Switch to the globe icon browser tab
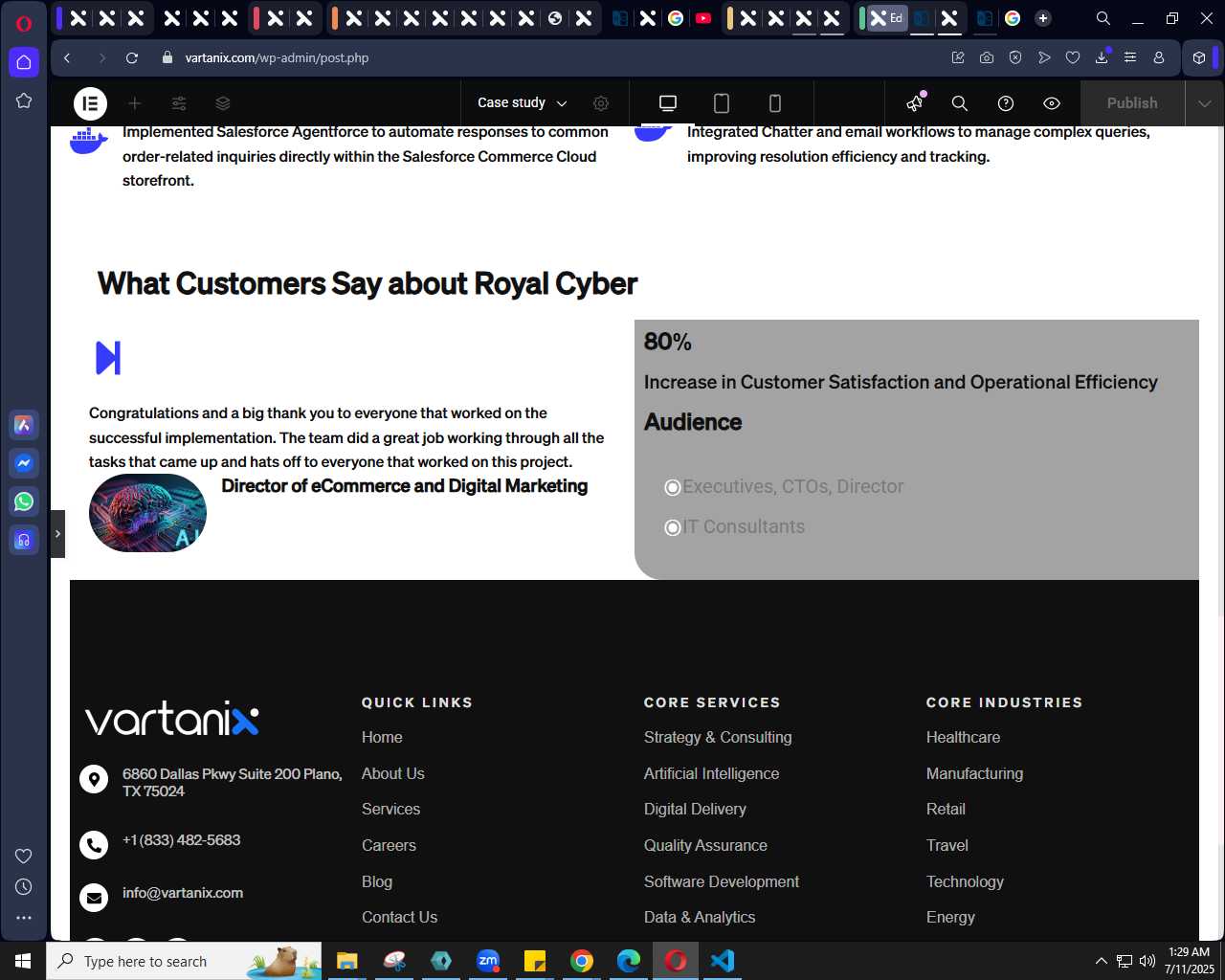1225x980 pixels. [555, 18]
